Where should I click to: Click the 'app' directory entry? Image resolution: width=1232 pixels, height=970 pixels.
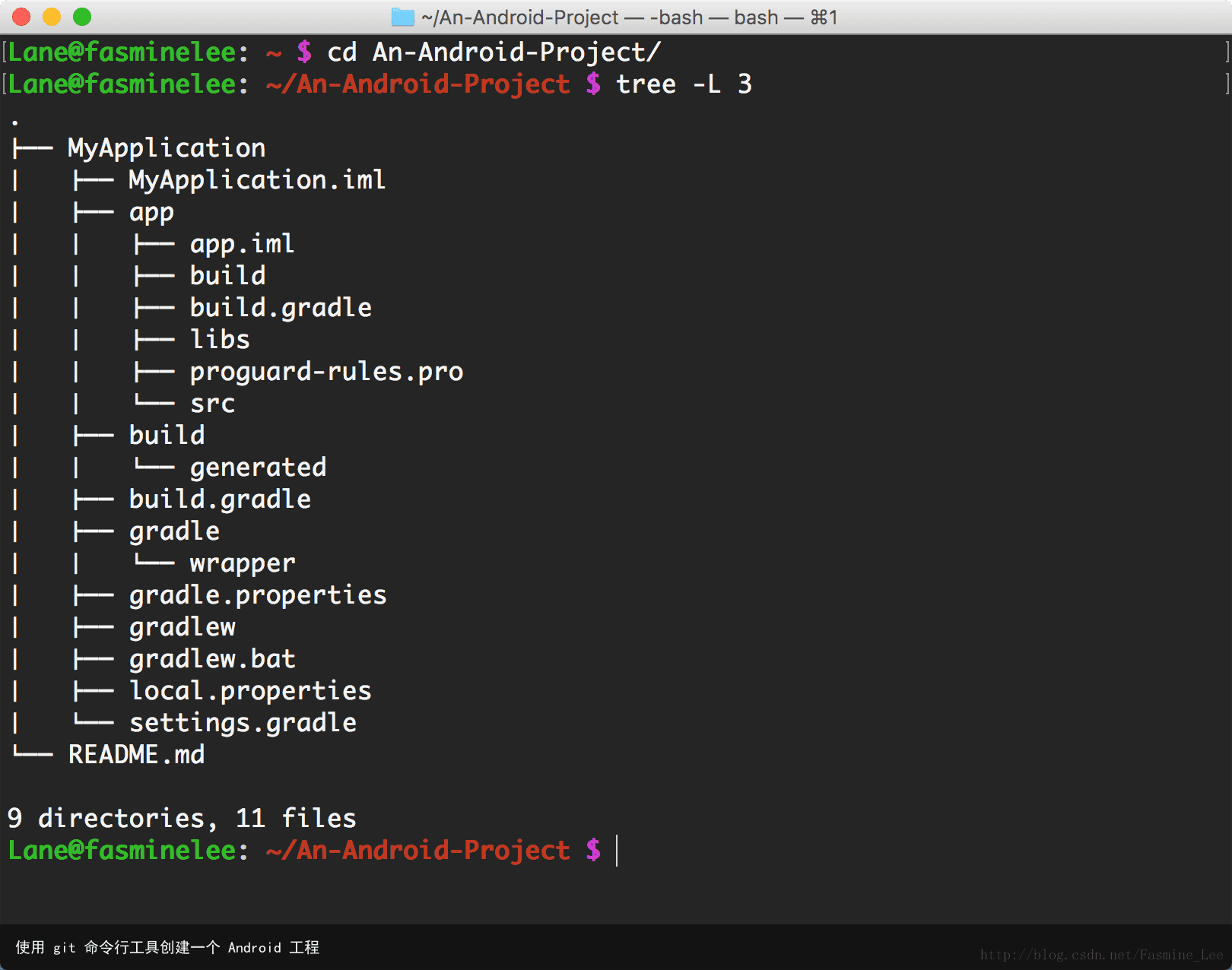151,213
